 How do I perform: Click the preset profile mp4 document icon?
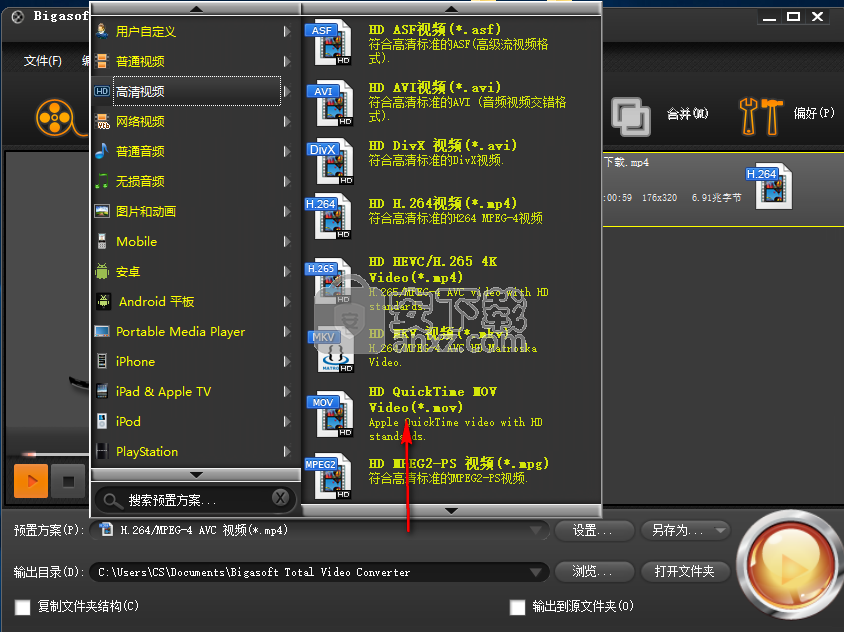coord(107,530)
